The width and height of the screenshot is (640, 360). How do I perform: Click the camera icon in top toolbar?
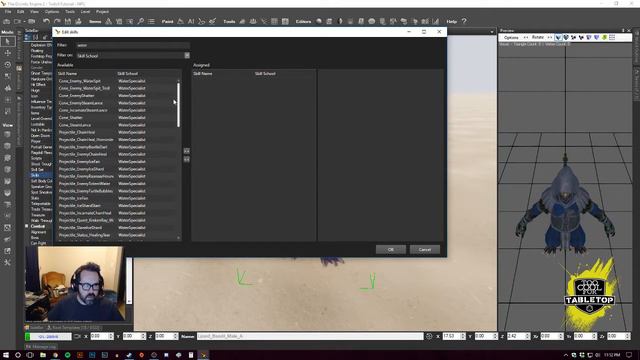tap(7, 21)
